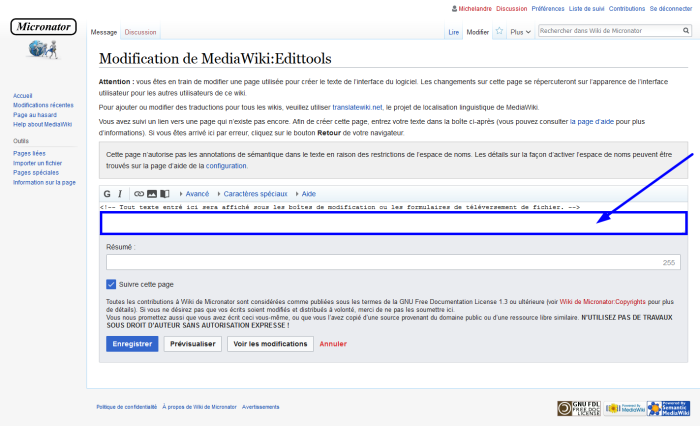Open Importer un fichier link

tap(38, 163)
